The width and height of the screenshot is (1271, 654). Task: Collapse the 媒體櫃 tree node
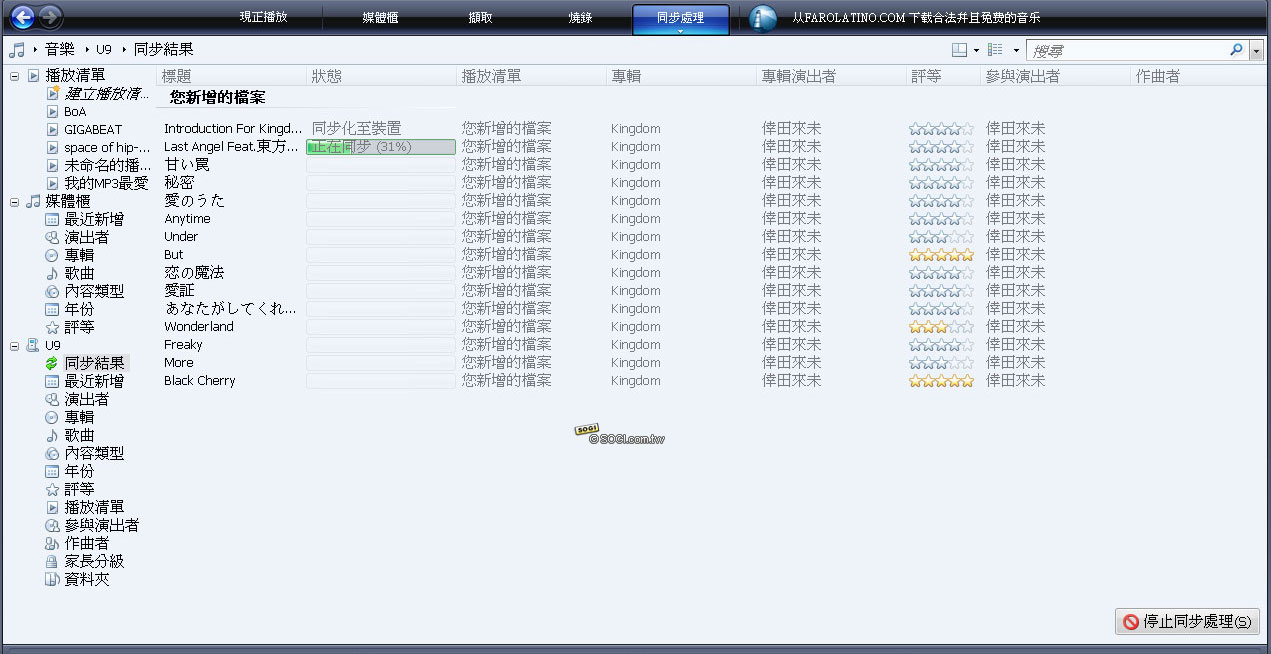(15, 201)
